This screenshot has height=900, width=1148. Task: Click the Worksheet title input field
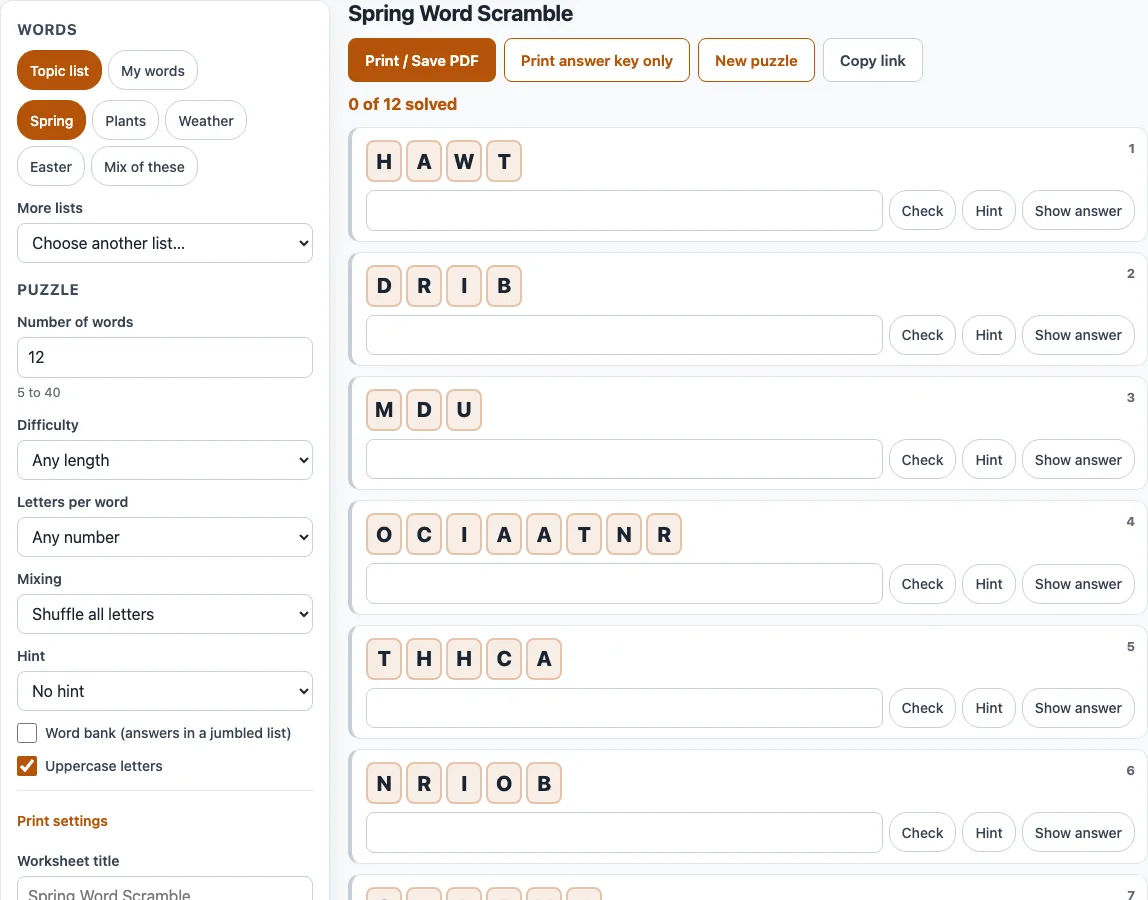tap(165, 888)
